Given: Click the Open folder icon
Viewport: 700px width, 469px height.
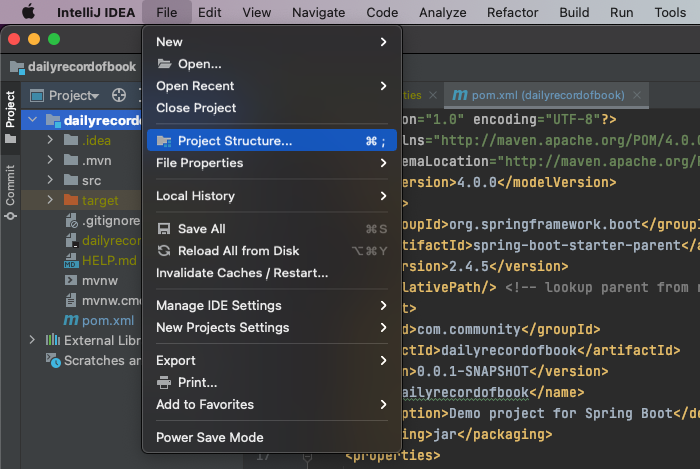Looking at the screenshot, I should tap(164, 63).
